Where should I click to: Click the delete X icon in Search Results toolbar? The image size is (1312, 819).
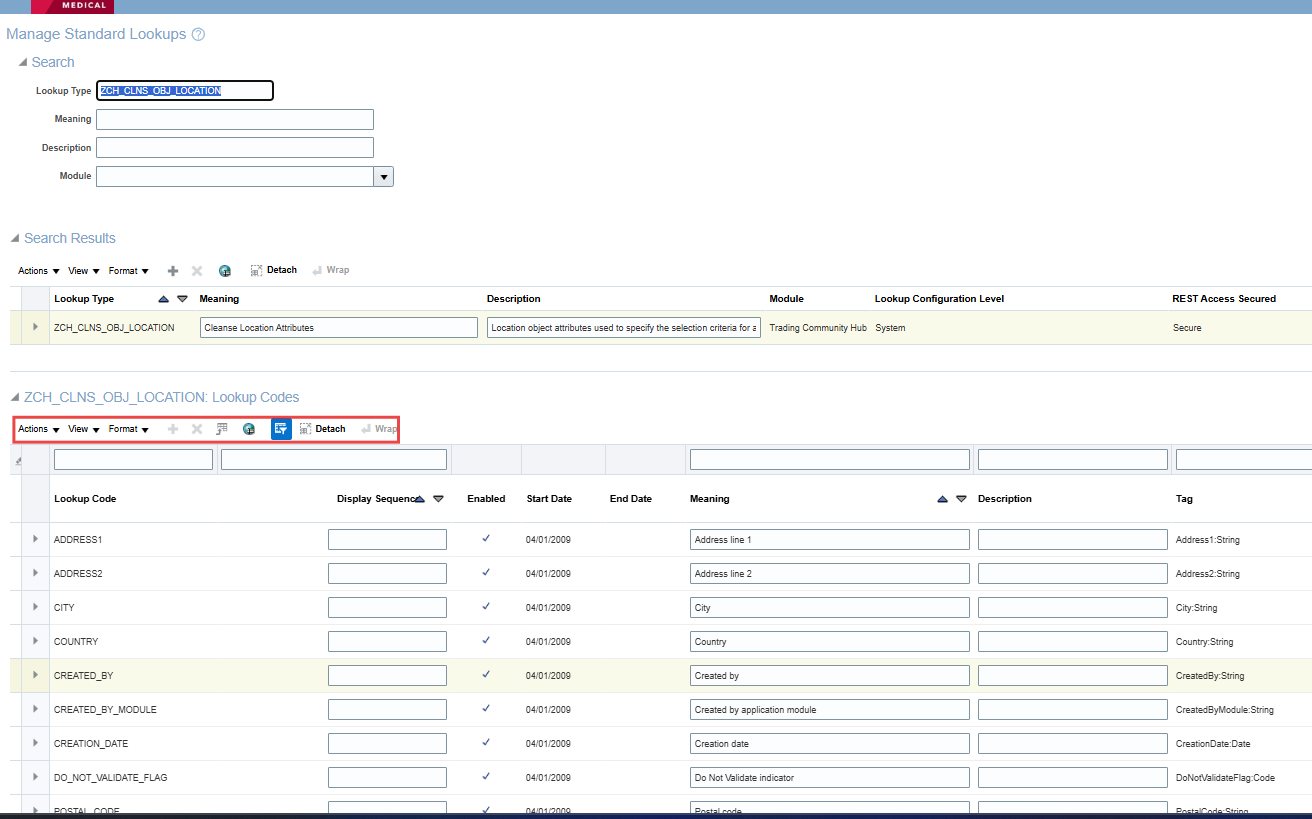(197, 270)
